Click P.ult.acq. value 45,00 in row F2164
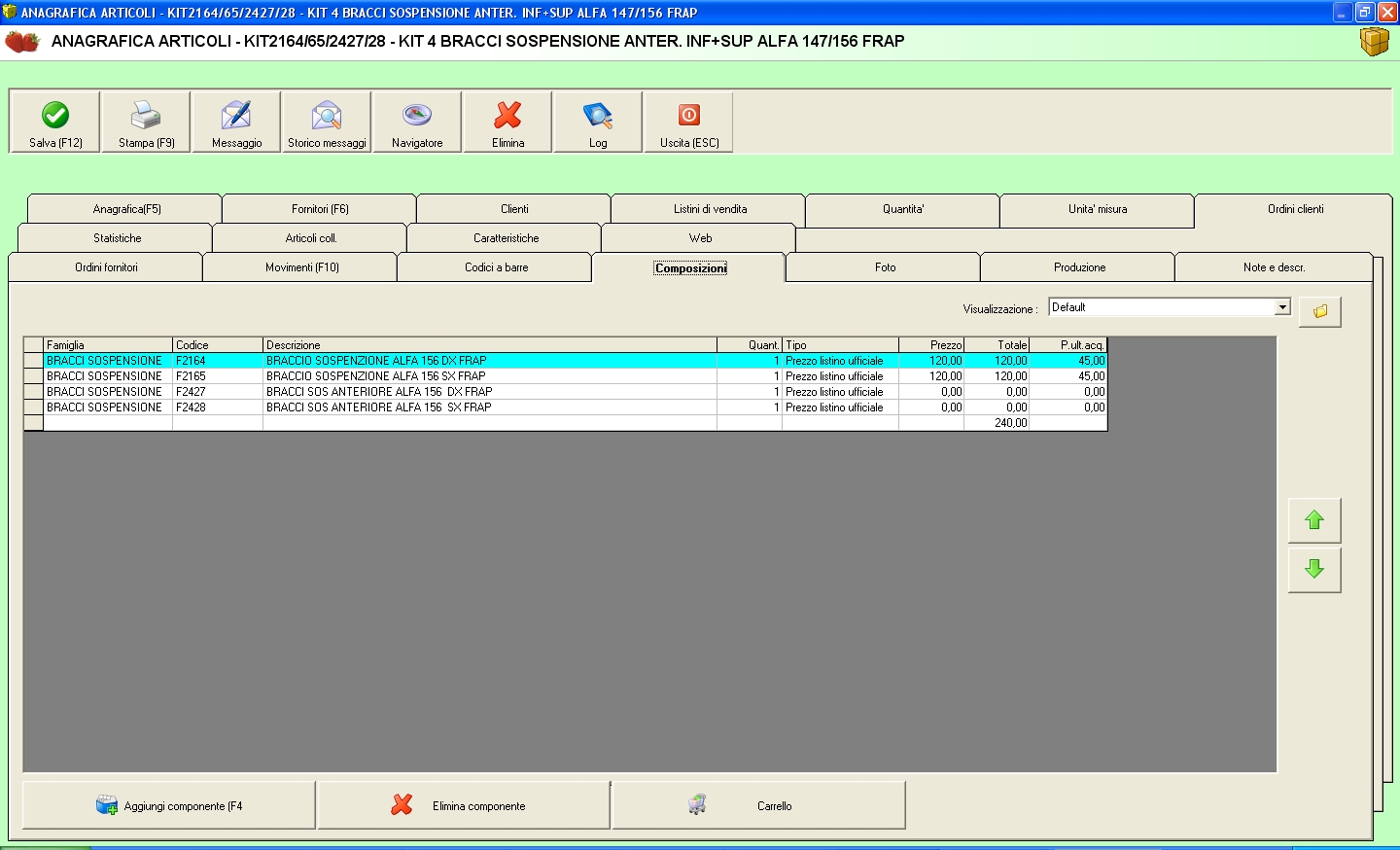 (1068, 361)
